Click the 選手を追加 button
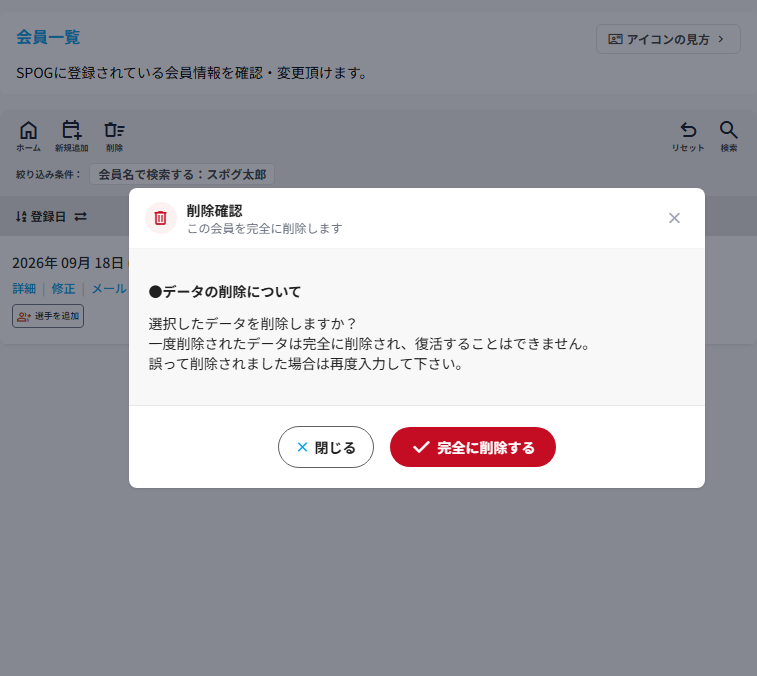Viewport: 757px width, 676px height. pos(48,316)
